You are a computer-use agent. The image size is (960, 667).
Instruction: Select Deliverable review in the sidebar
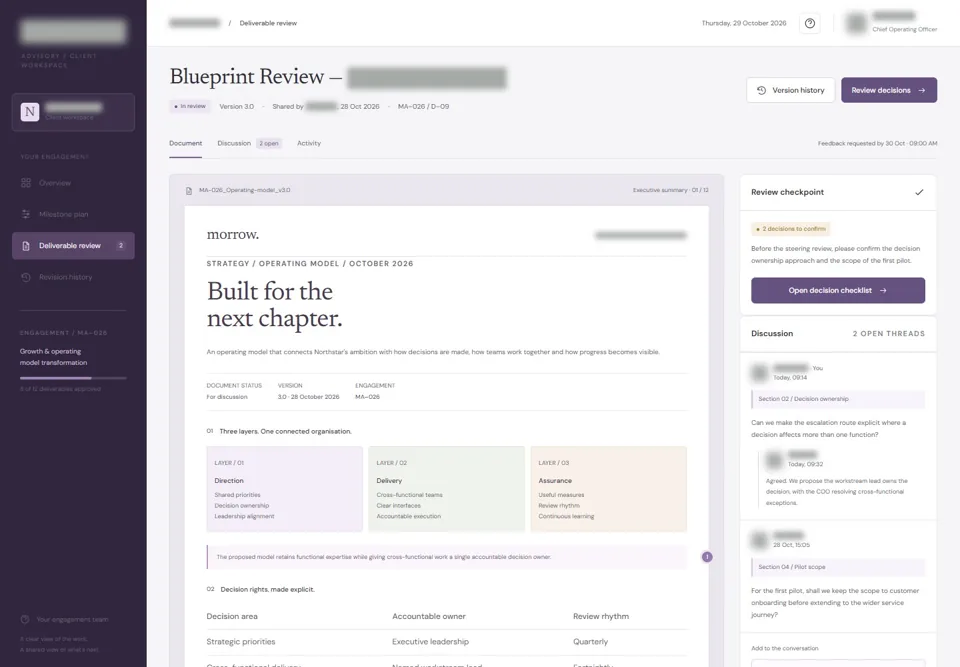point(73,246)
